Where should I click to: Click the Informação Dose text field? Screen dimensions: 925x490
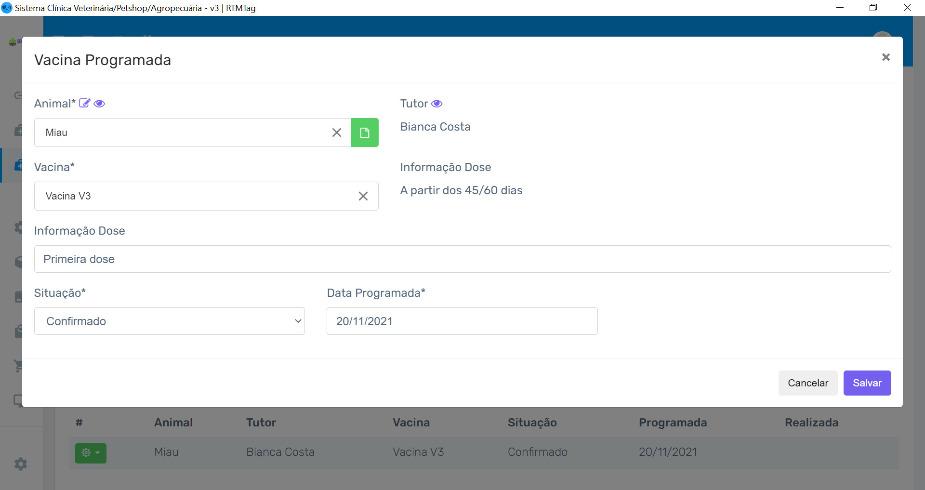click(x=462, y=259)
